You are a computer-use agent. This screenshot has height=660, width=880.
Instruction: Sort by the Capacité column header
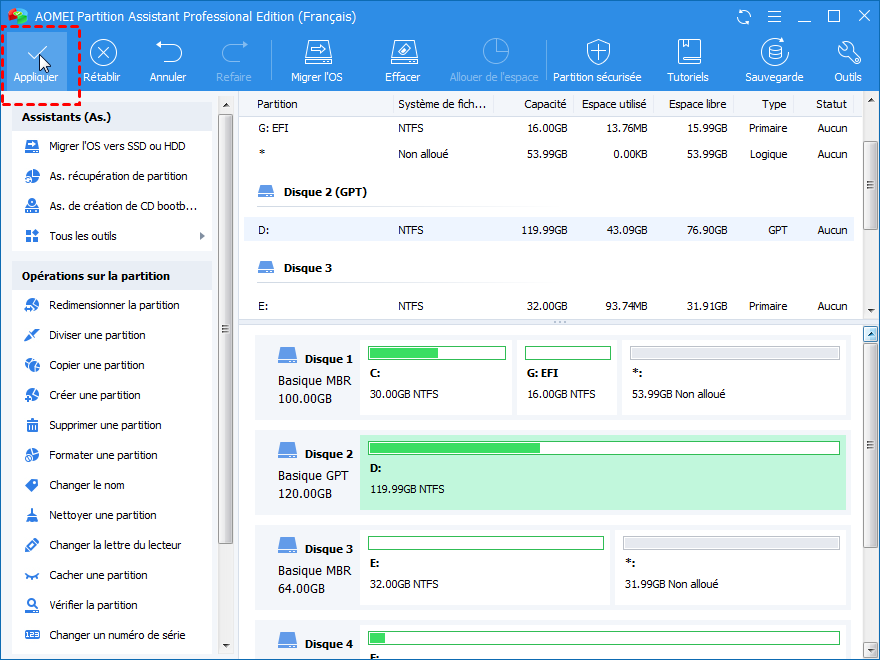coord(545,104)
